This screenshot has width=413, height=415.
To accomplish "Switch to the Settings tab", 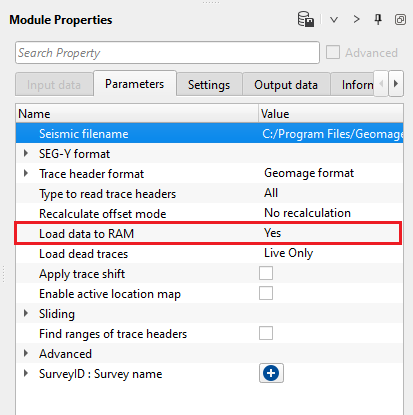I will pos(209,85).
